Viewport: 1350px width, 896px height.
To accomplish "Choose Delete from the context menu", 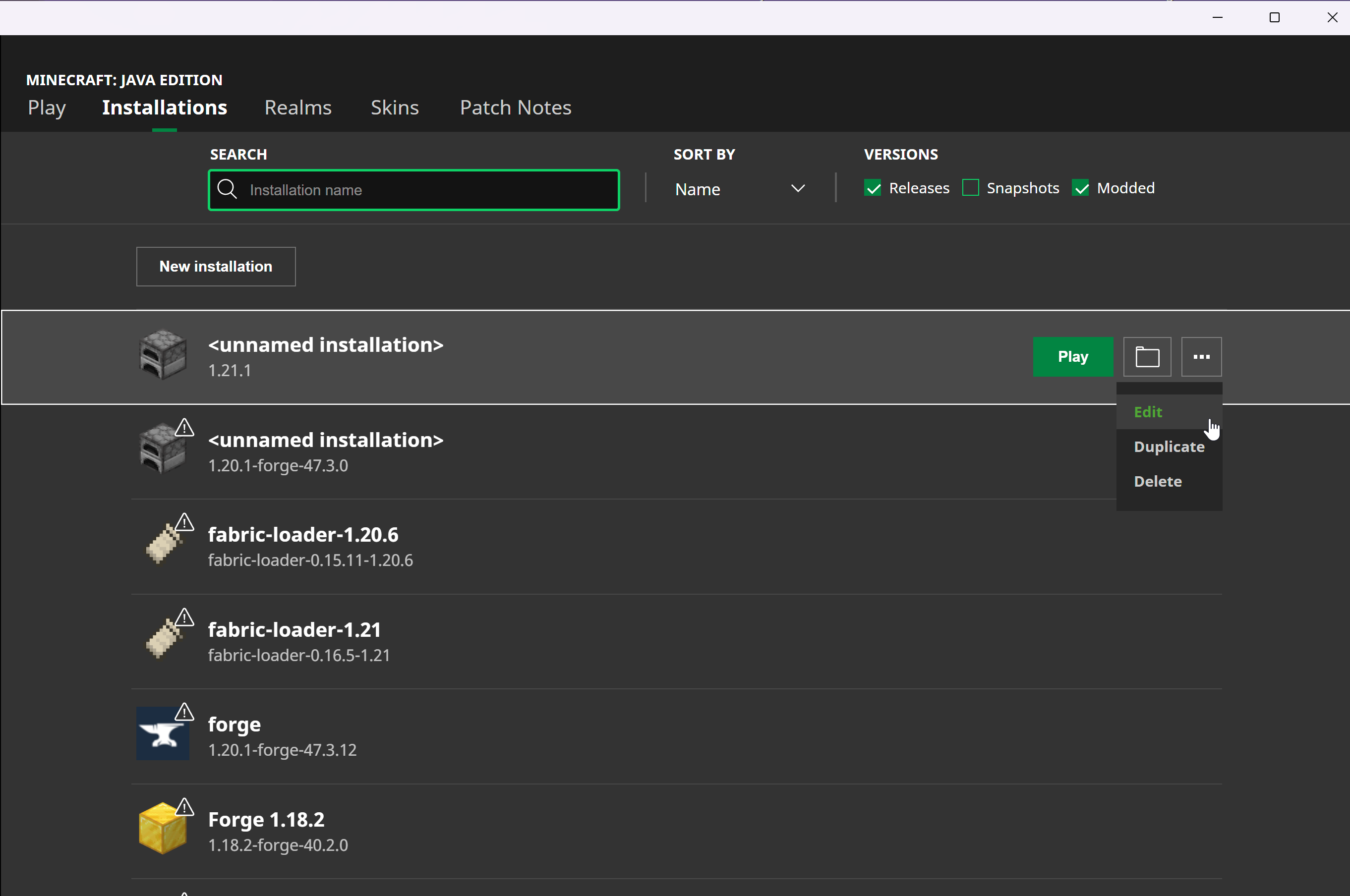I will click(1169, 481).
